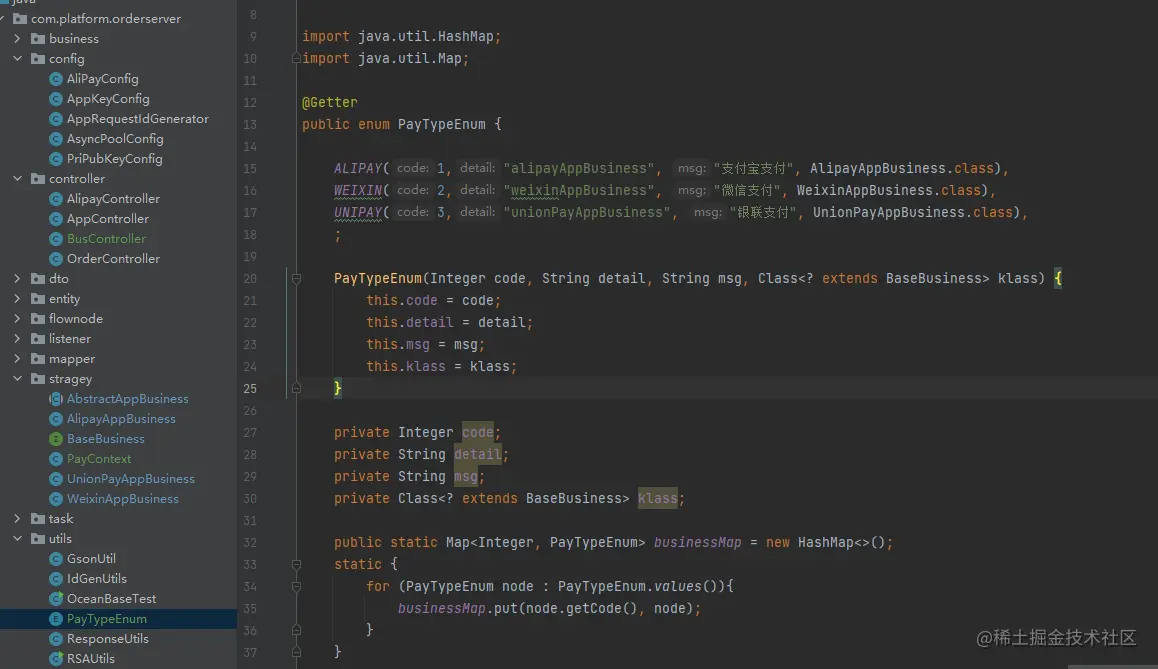Screen dimensions: 1158x669
Task: Click the @Getter annotation
Action: pyautogui.click(x=329, y=102)
